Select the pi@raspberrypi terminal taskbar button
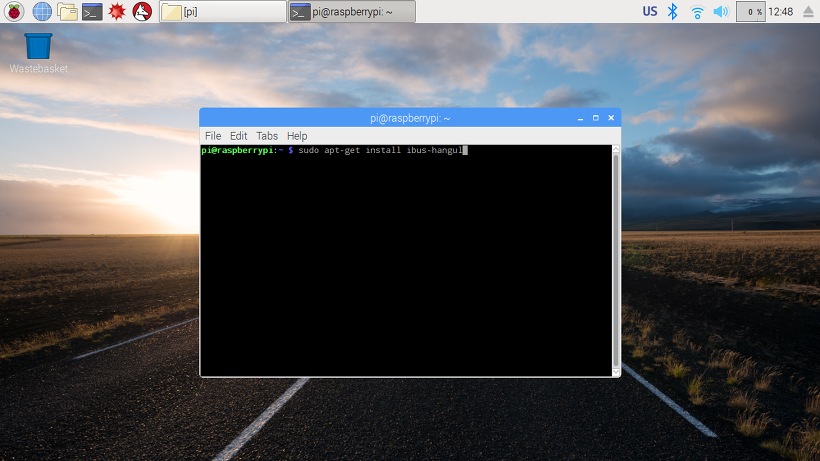 click(352, 11)
